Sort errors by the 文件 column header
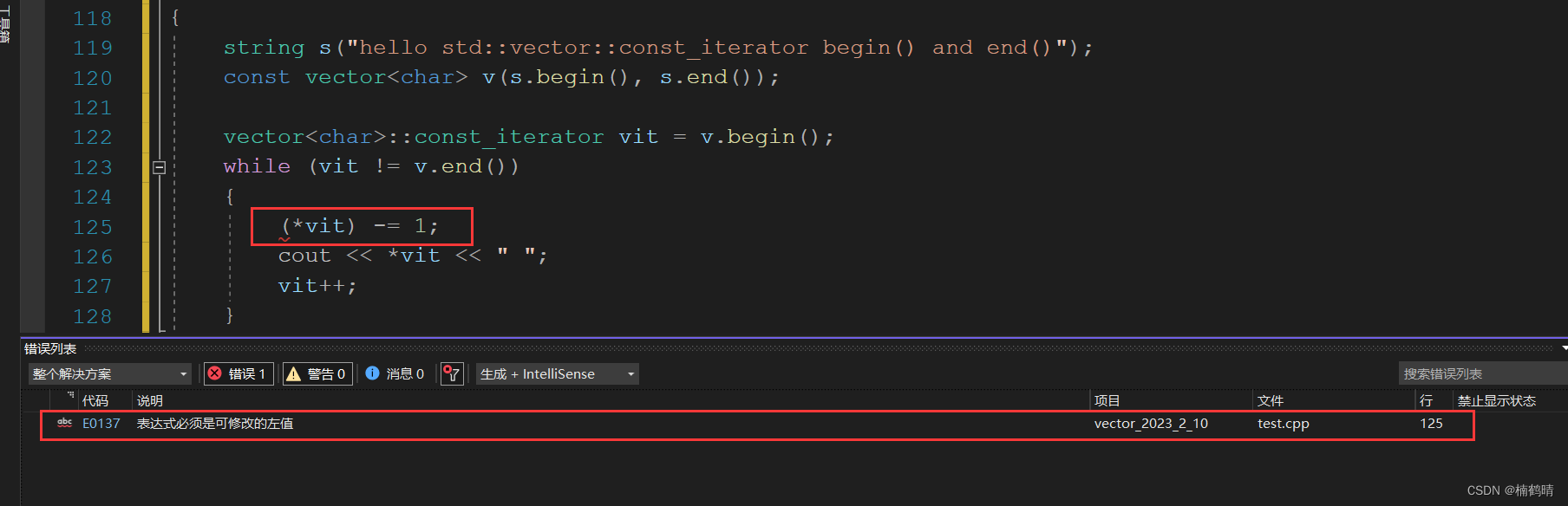The width and height of the screenshot is (1568, 506). tap(1270, 400)
